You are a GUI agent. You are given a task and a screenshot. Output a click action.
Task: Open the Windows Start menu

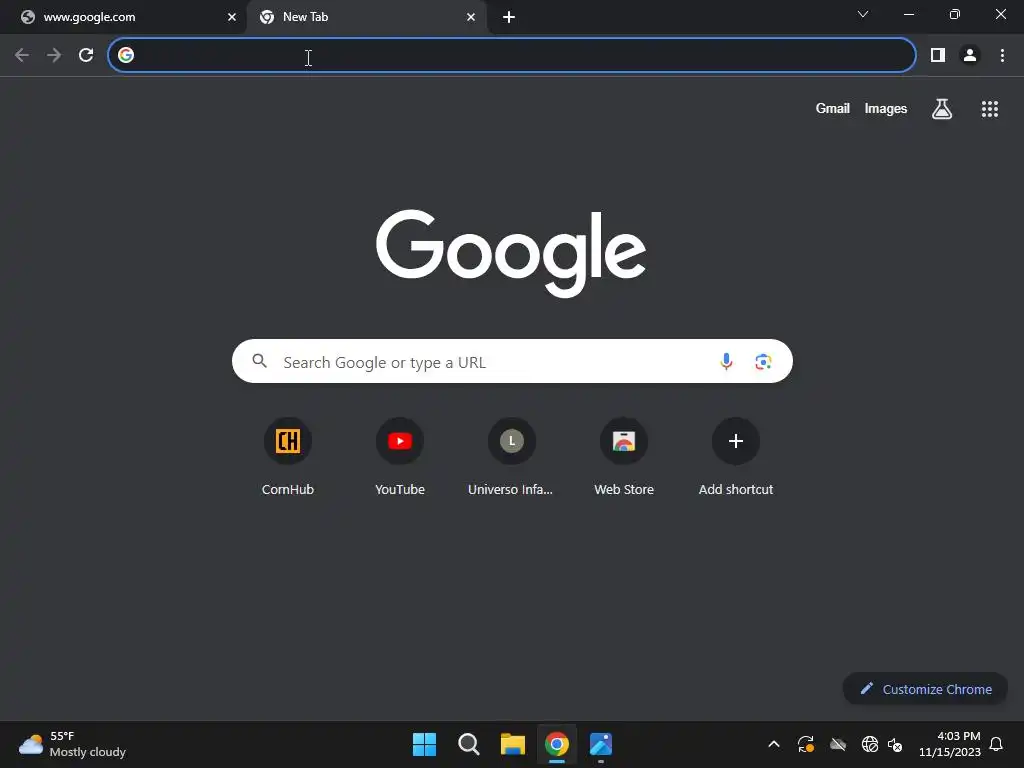click(424, 744)
